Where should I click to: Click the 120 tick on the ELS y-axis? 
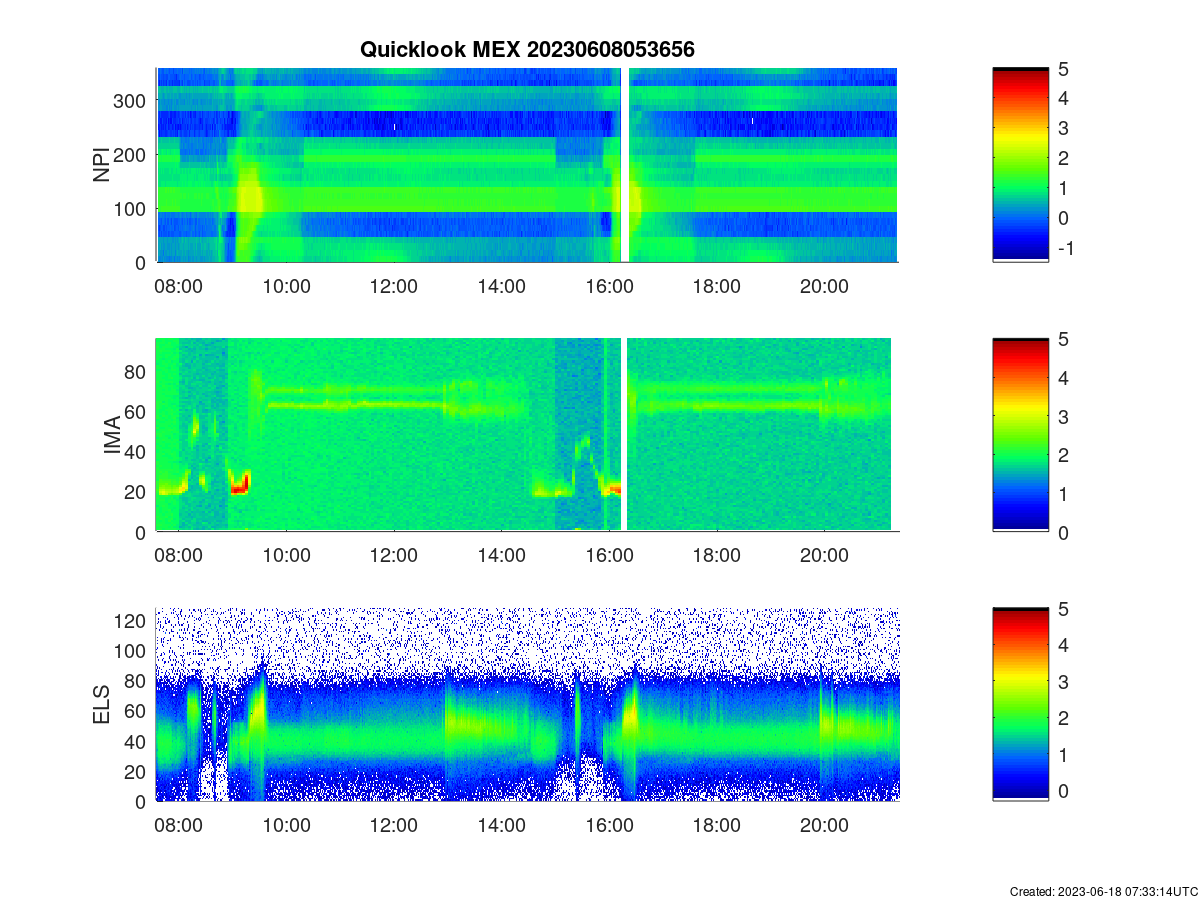coord(131,621)
